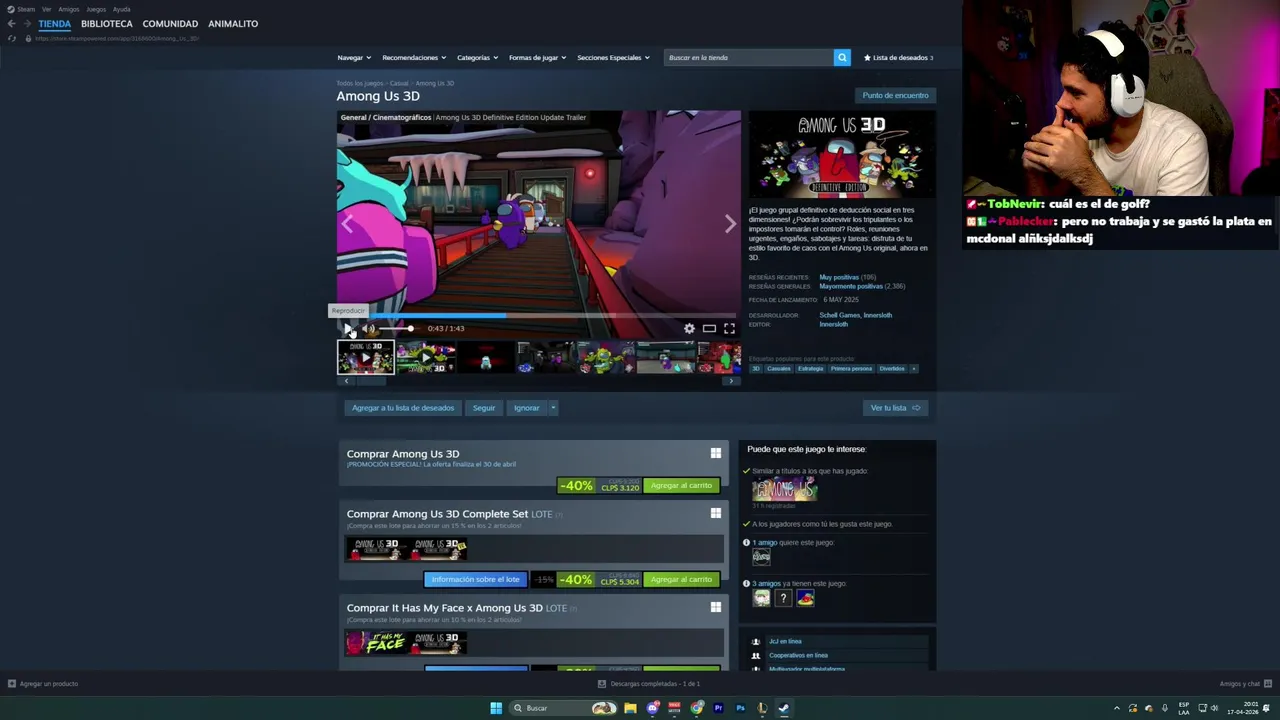Click the '3 amigos' link

coord(767,584)
